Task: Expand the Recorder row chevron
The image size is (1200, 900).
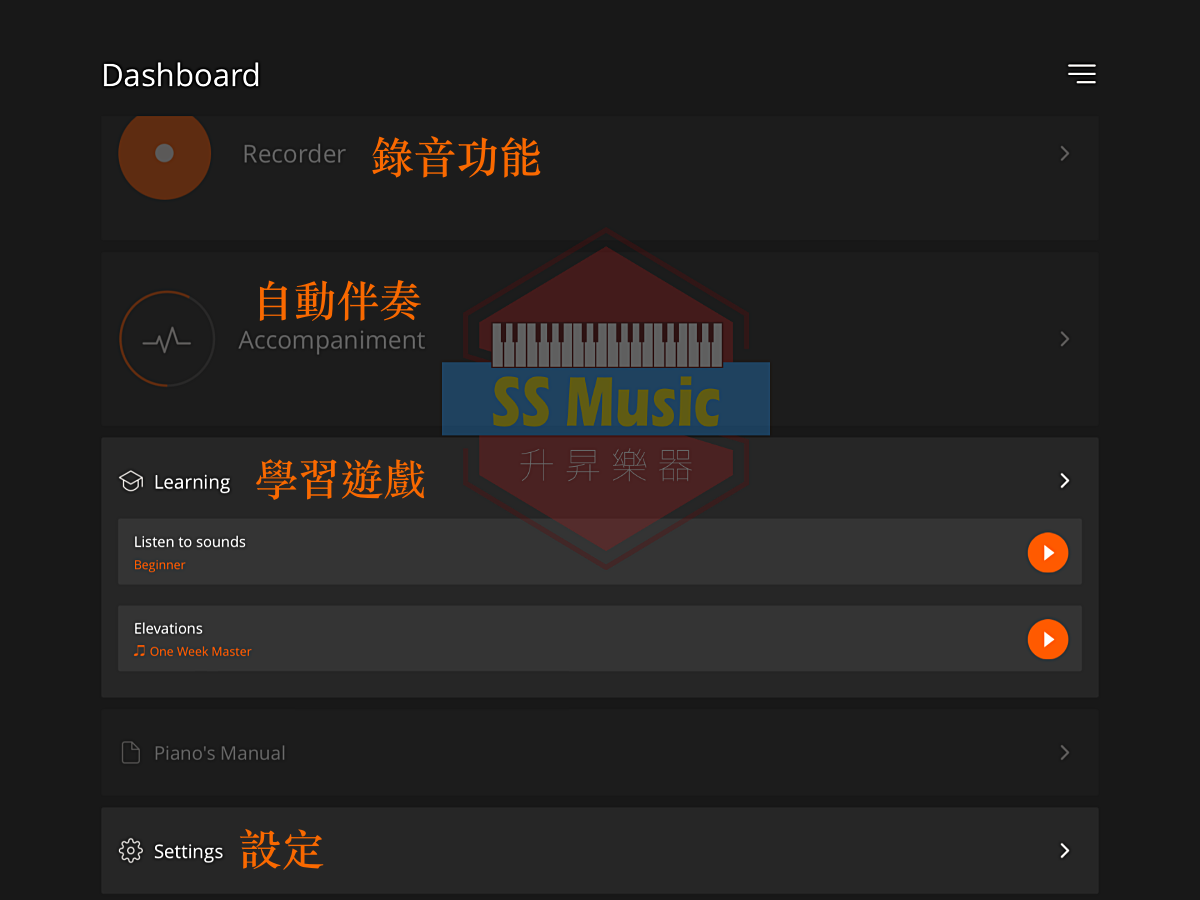Action: (x=1065, y=153)
